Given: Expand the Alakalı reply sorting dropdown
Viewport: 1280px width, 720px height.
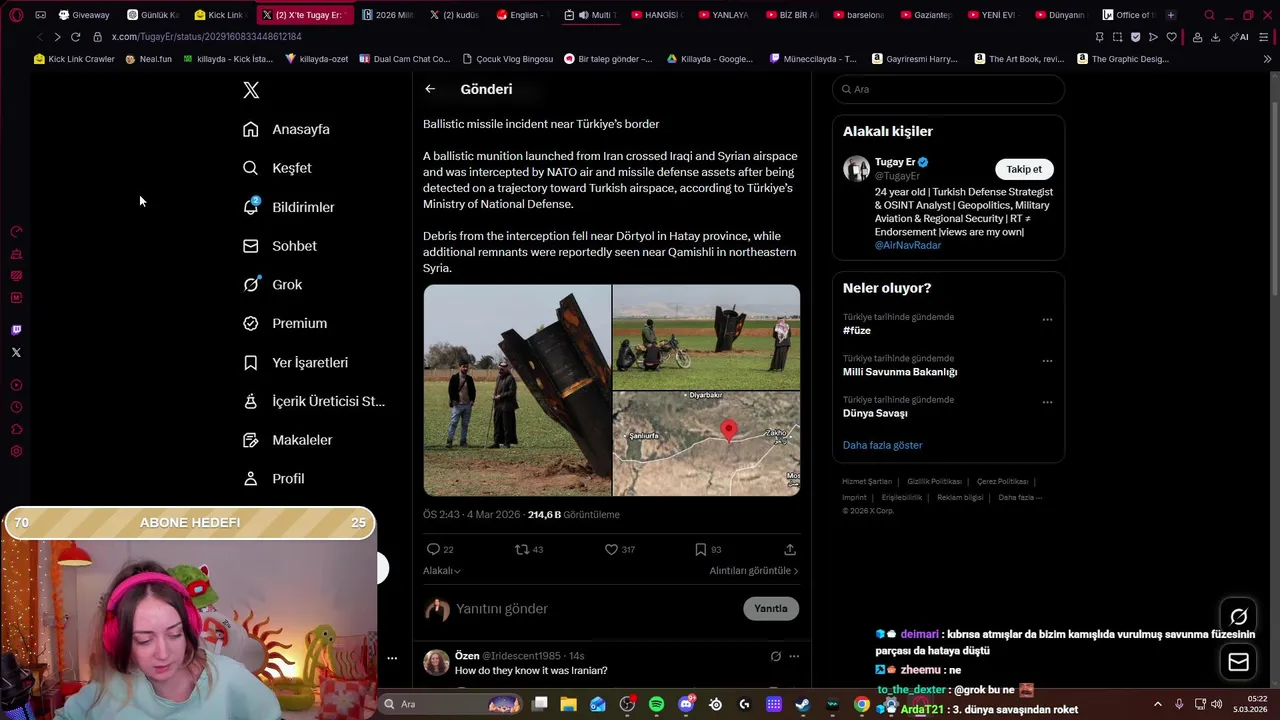Looking at the screenshot, I should coord(442,571).
